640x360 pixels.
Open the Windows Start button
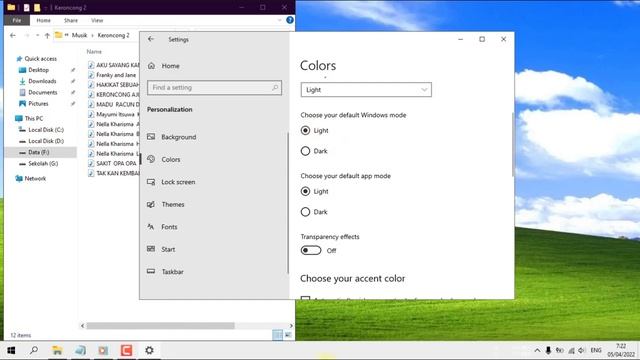[x=11, y=350]
